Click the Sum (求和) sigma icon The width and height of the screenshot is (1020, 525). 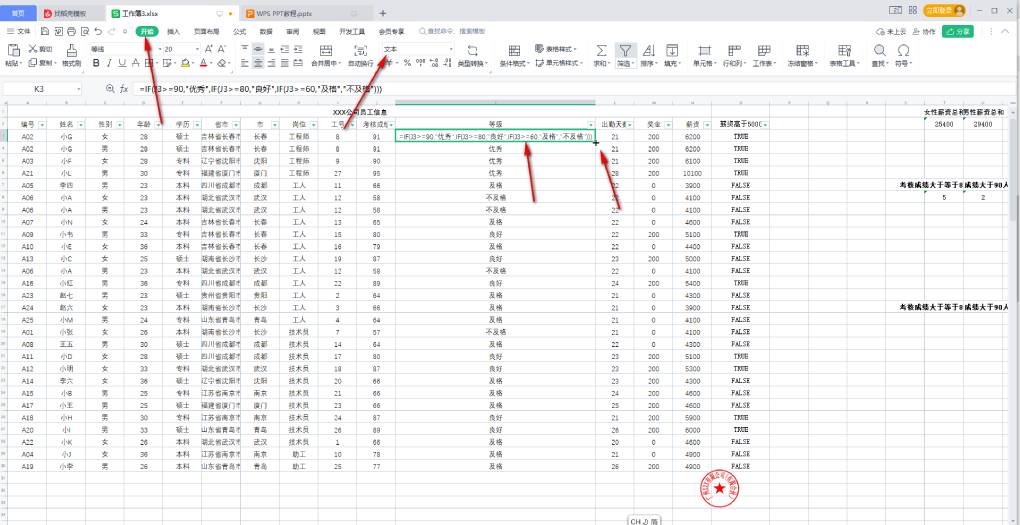click(602, 50)
